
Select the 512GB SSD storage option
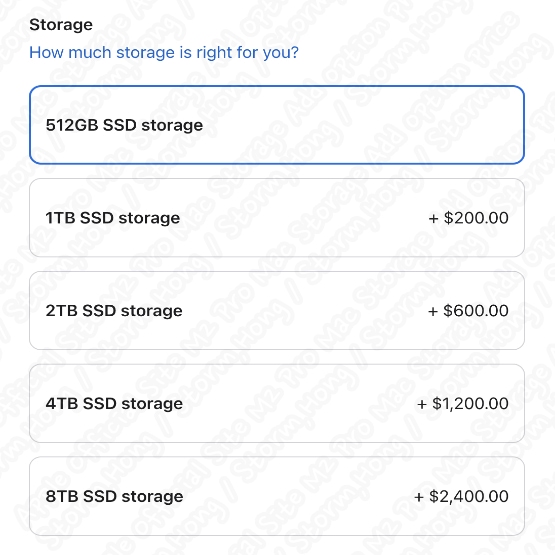277,125
